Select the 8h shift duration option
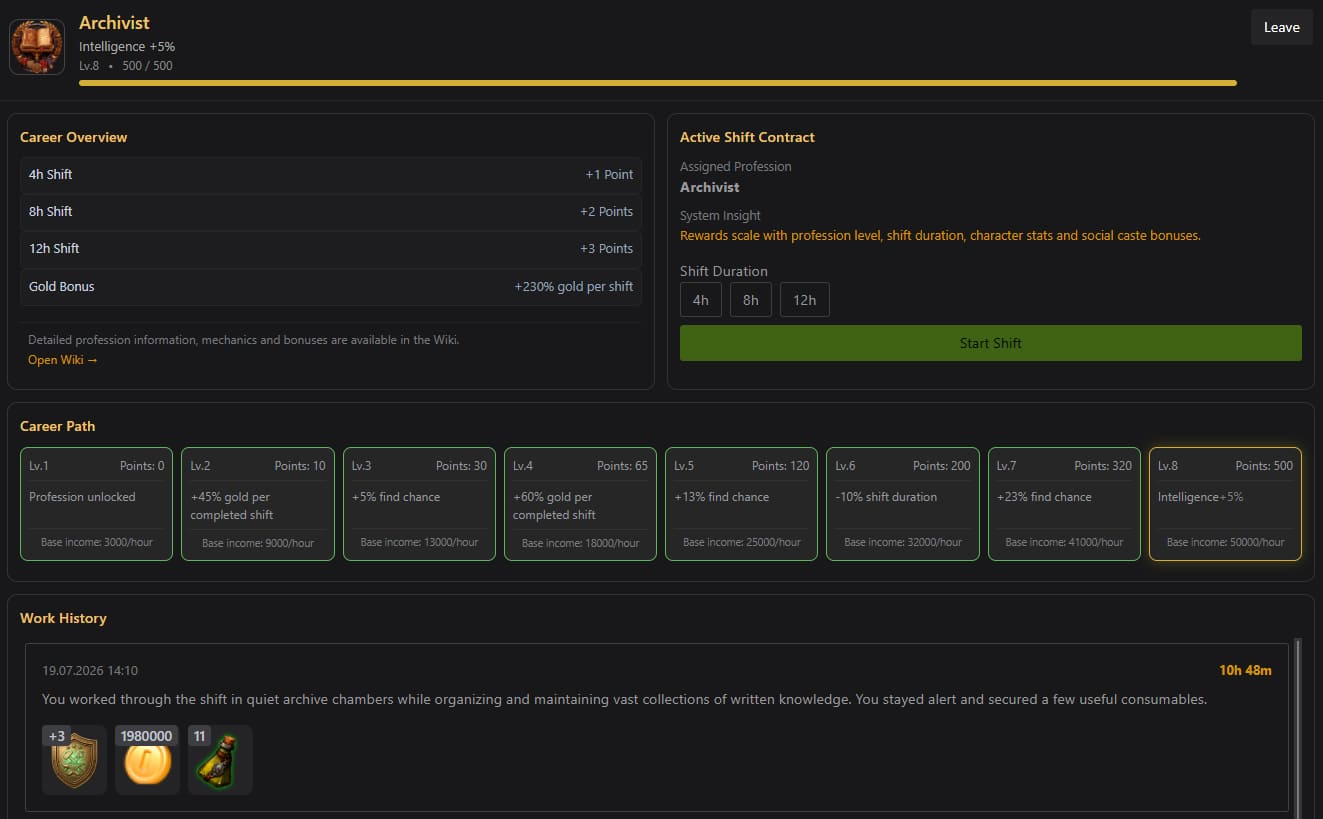This screenshot has height=819, width=1323. click(751, 300)
